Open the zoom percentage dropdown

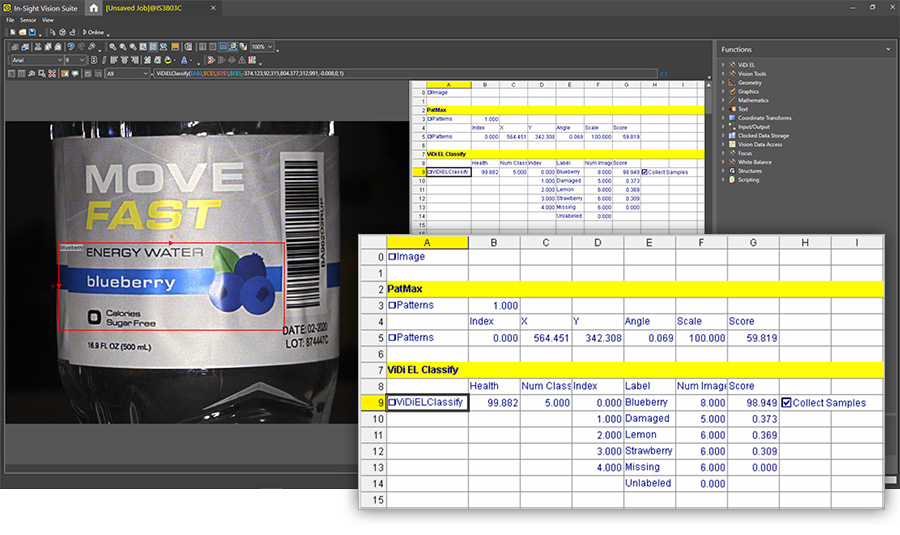pos(271,46)
